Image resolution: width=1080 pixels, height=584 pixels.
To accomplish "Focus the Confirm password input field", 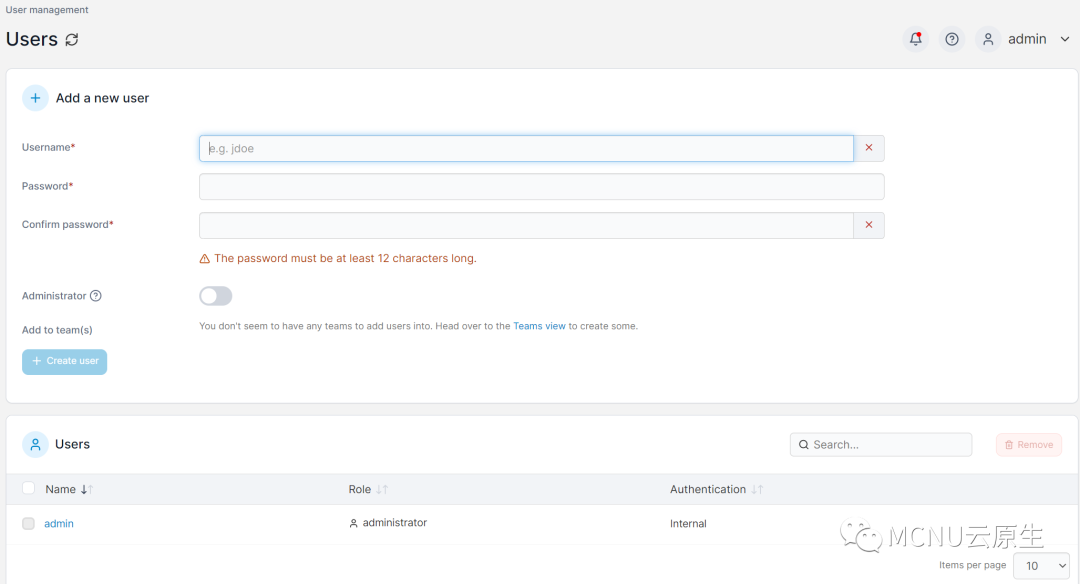I will pyautogui.click(x=526, y=225).
